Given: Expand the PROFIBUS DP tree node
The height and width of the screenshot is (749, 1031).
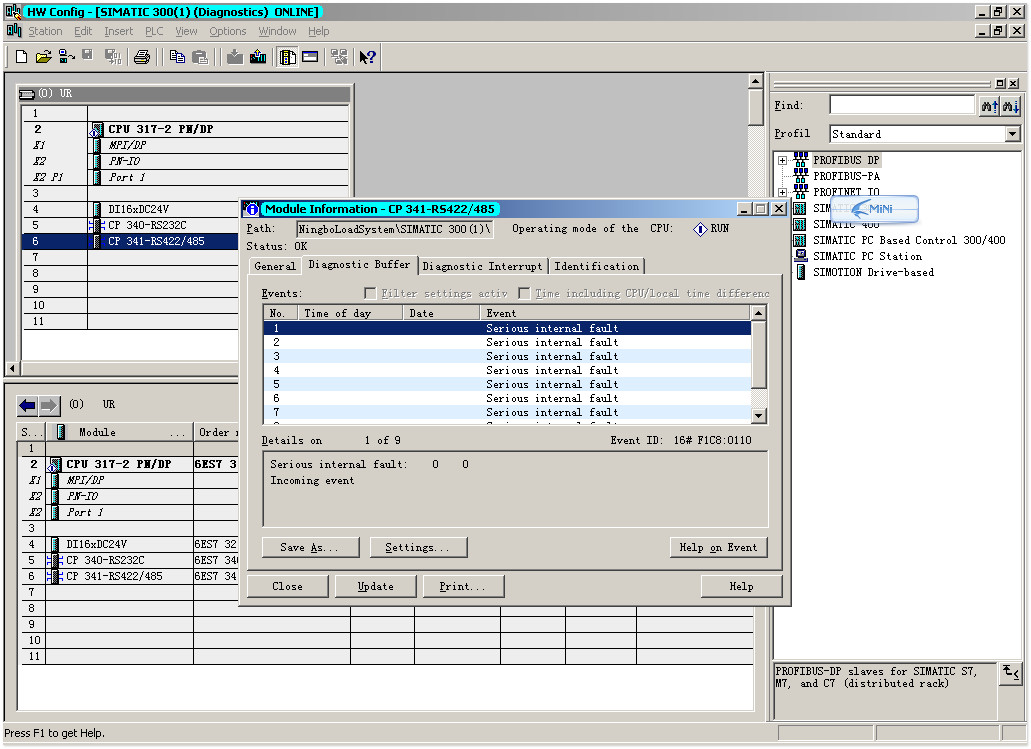Looking at the screenshot, I should click(x=782, y=161).
